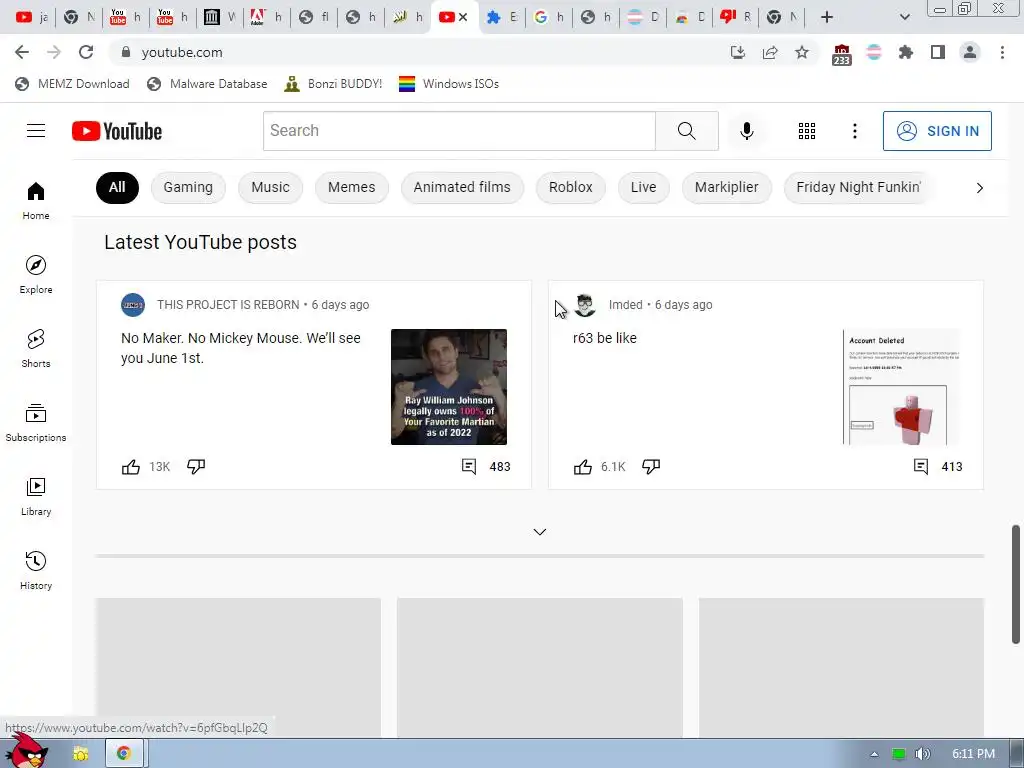Switch to the Google tab

(549, 17)
